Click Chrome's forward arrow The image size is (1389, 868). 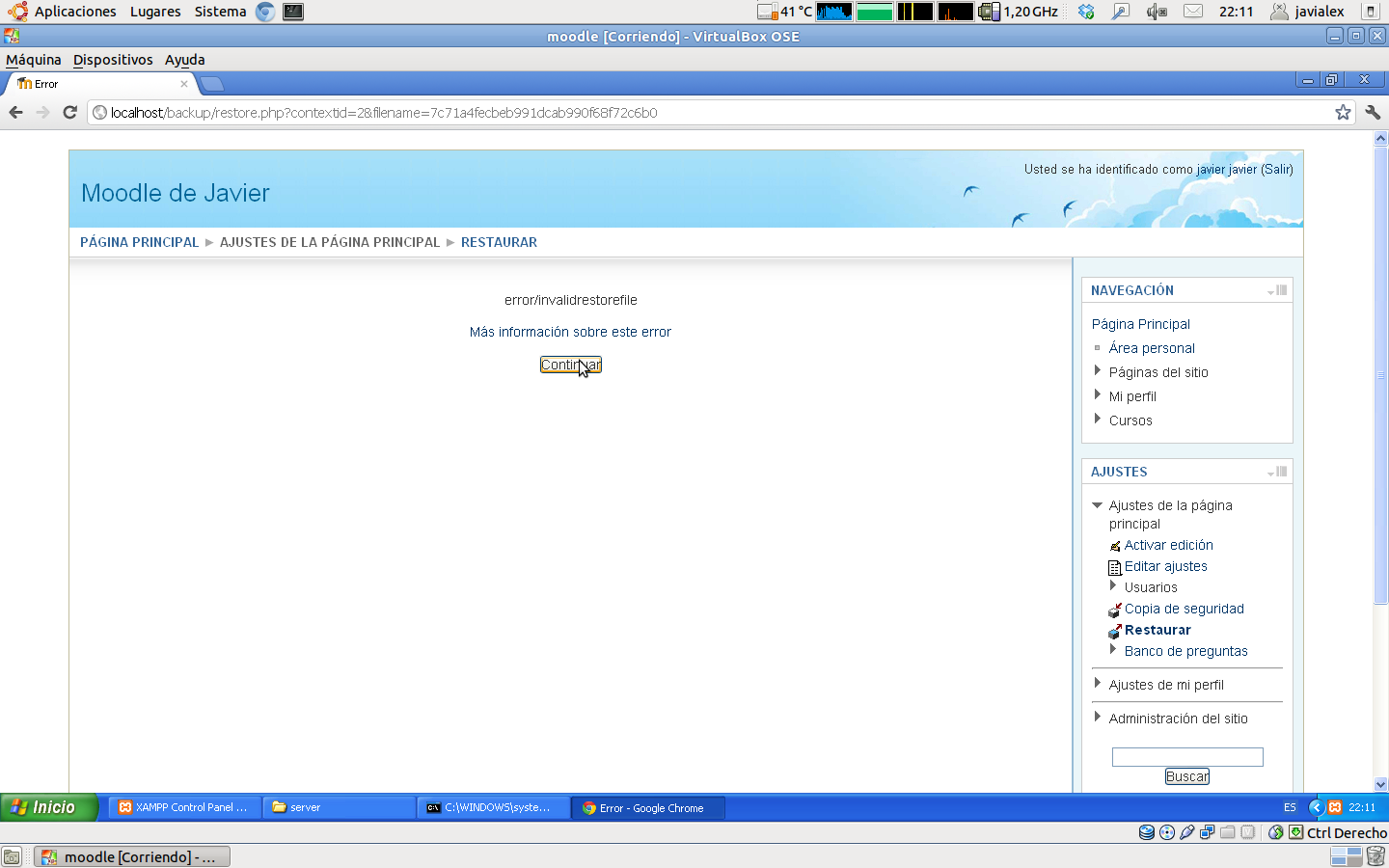point(42,113)
